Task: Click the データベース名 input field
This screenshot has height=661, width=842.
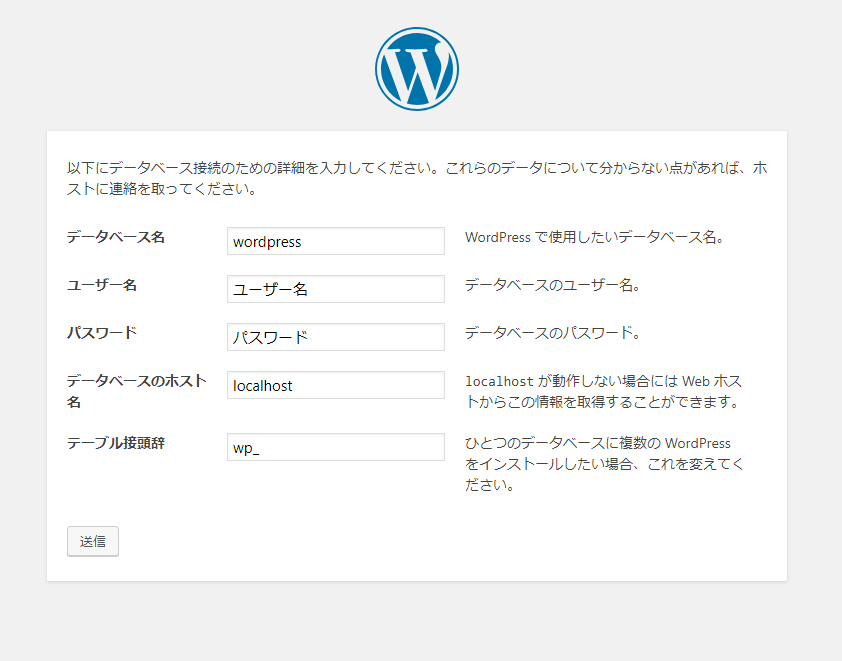Action: [x=336, y=241]
